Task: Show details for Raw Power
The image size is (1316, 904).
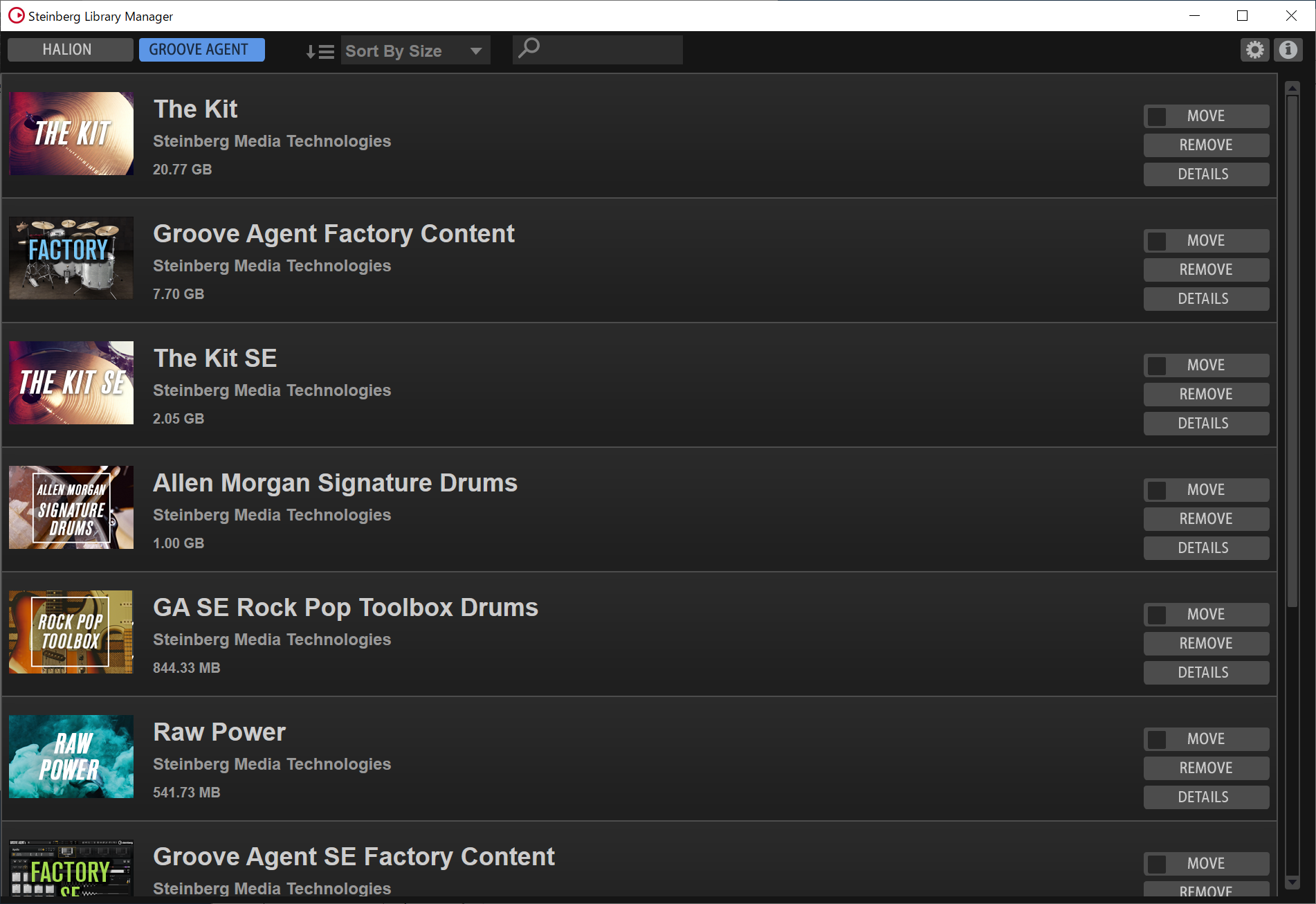Action: pyautogui.click(x=1206, y=797)
